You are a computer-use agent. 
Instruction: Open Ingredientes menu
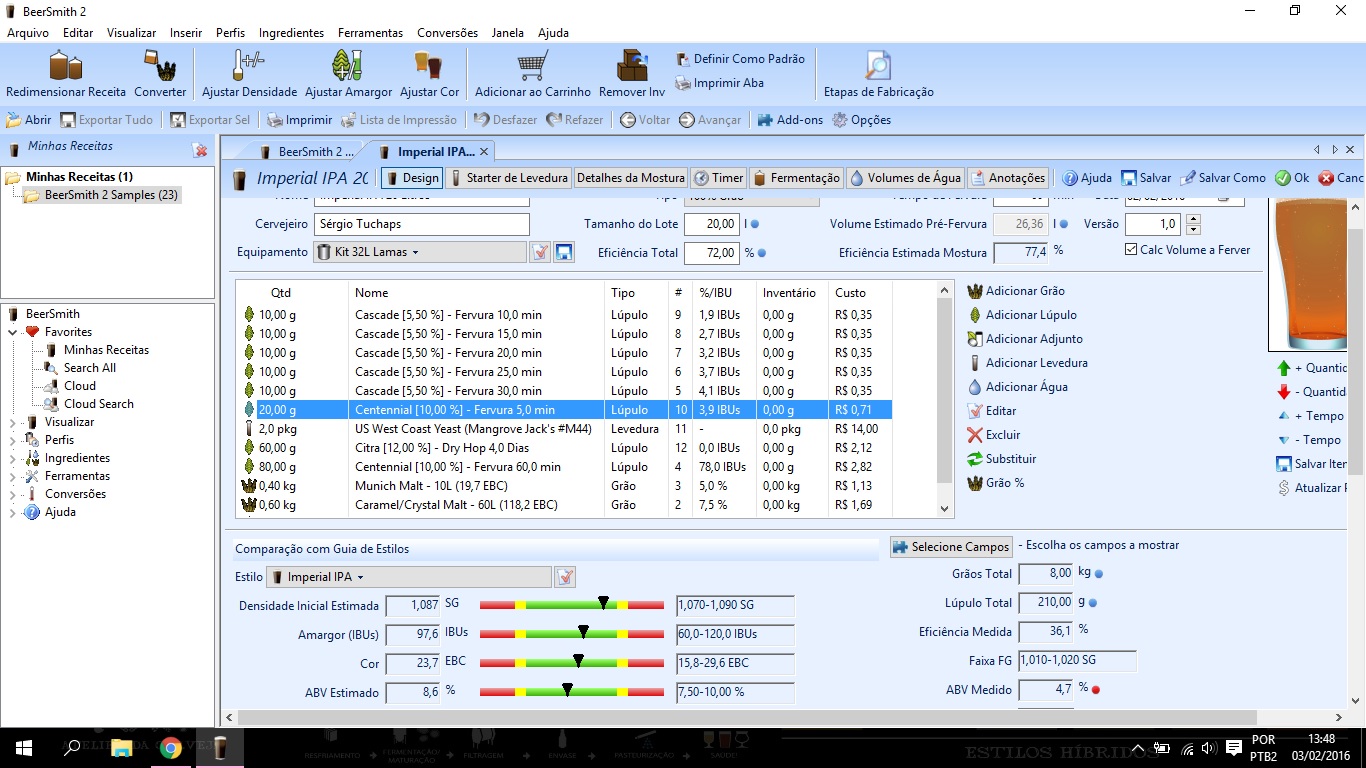tap(291, 33)
